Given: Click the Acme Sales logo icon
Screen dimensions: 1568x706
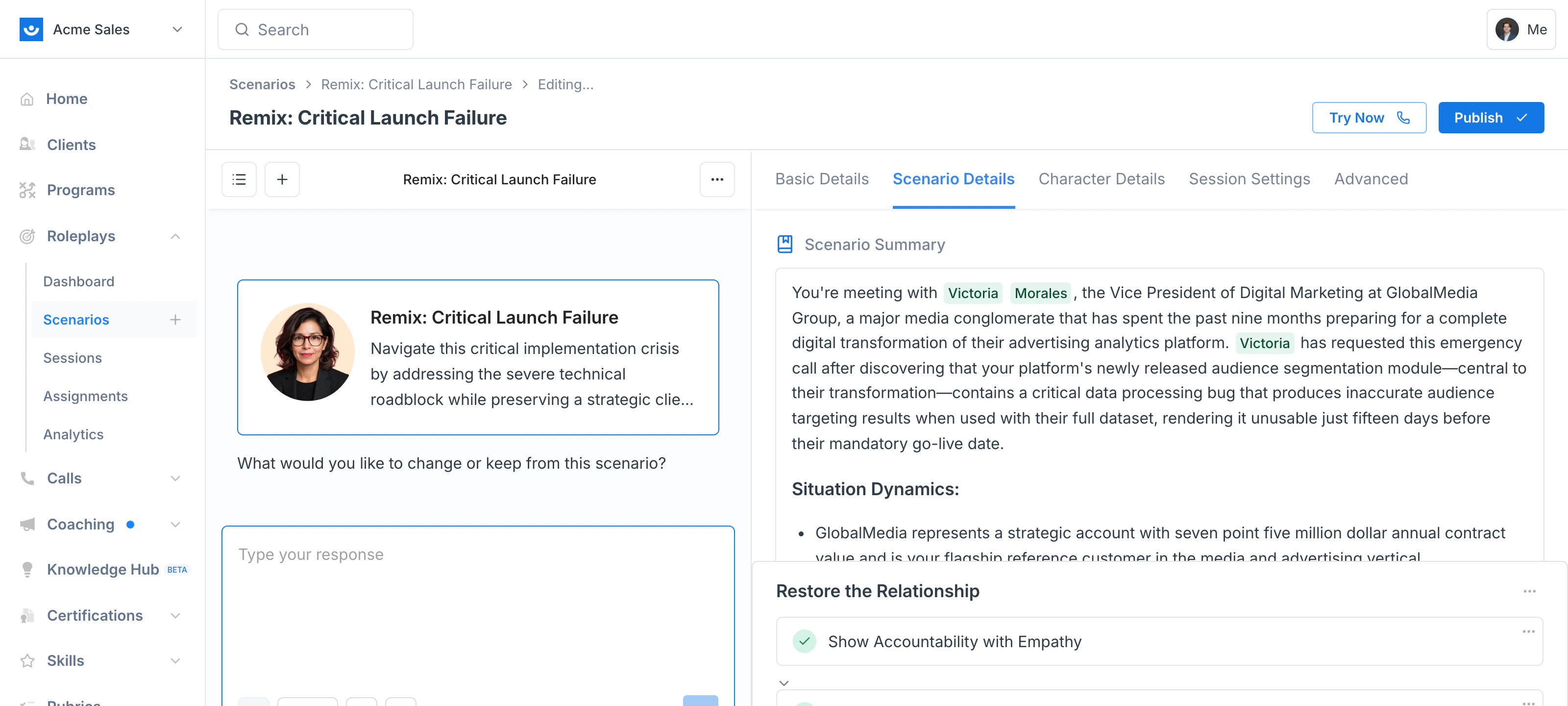Looking at the screenshot, I should coord(31,29).
